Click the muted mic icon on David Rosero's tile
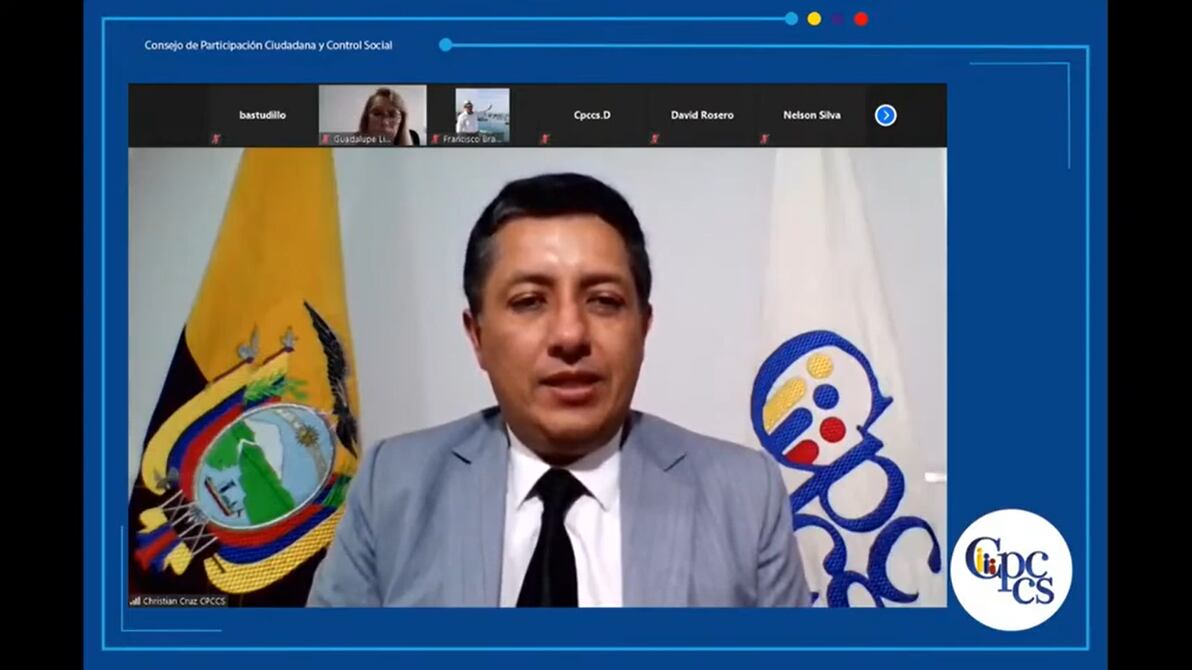 tap(654, 139)
